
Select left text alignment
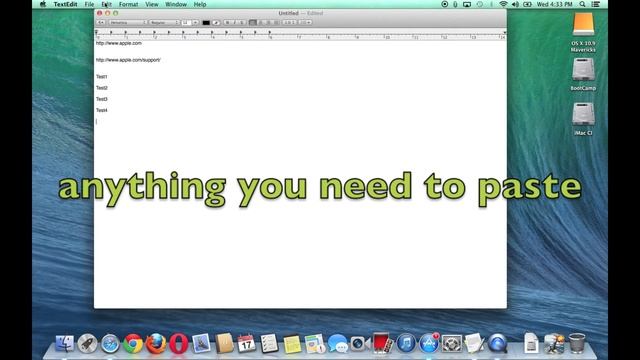(x=253, y=22)
